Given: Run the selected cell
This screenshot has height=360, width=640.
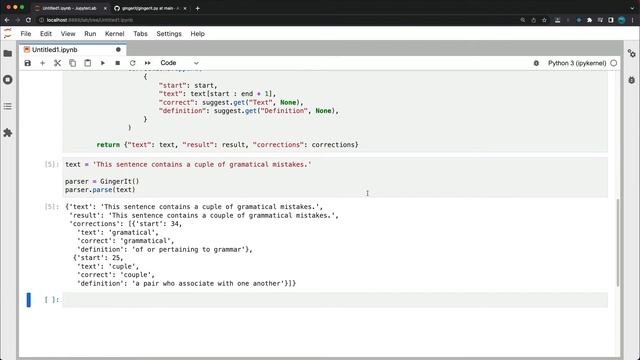Looking at the screenshot, I should (102, 63).
